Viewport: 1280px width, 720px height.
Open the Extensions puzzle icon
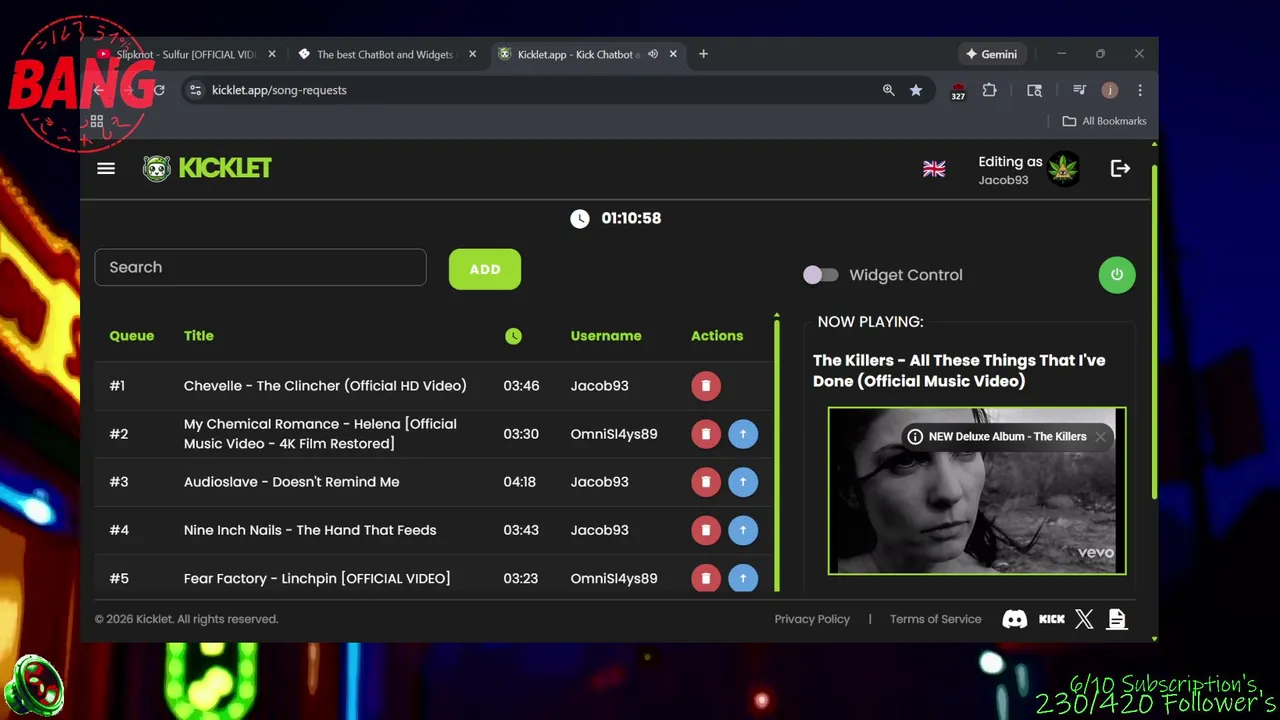tap(990, 90)
